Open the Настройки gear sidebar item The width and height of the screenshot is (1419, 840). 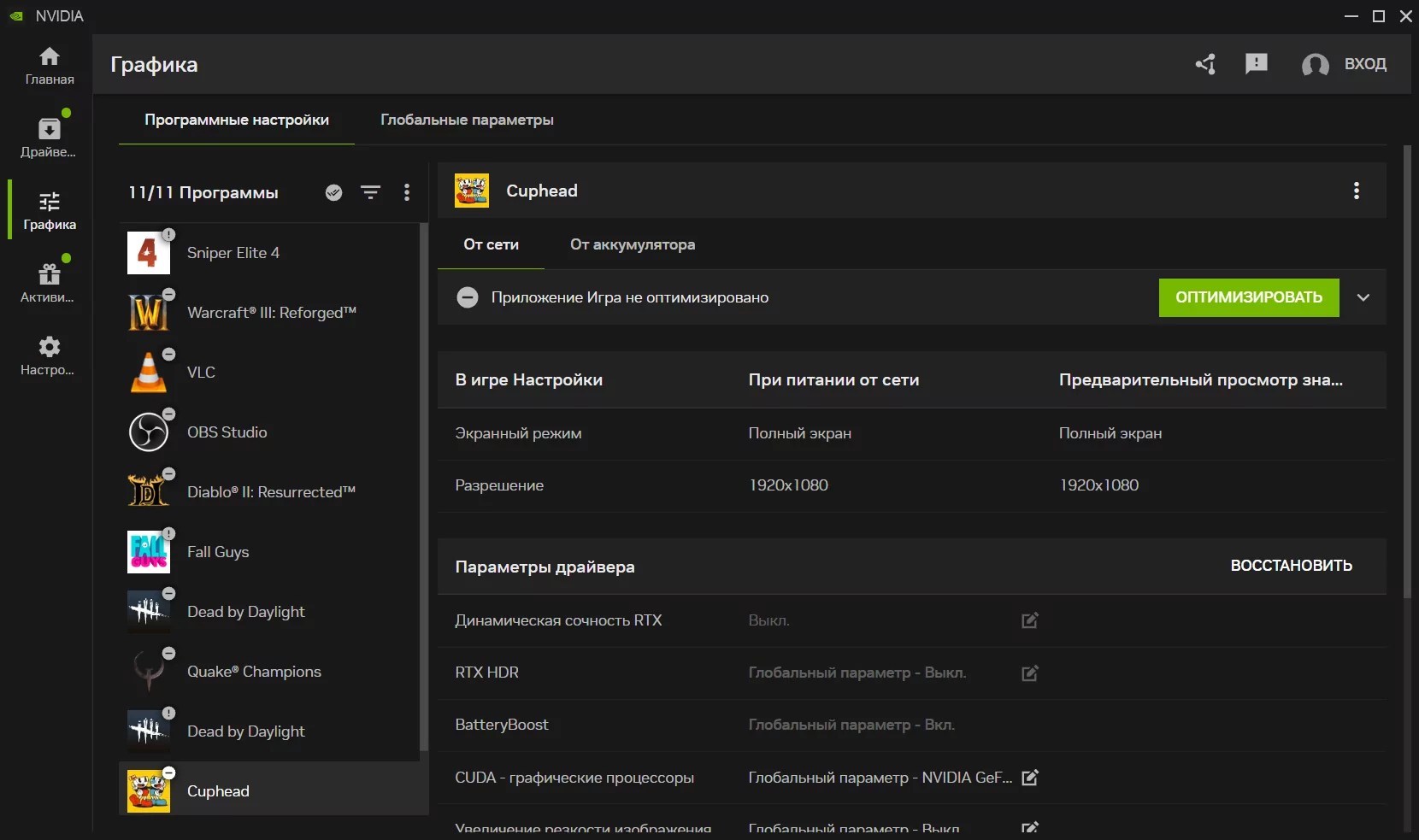[x=49, y=355]
